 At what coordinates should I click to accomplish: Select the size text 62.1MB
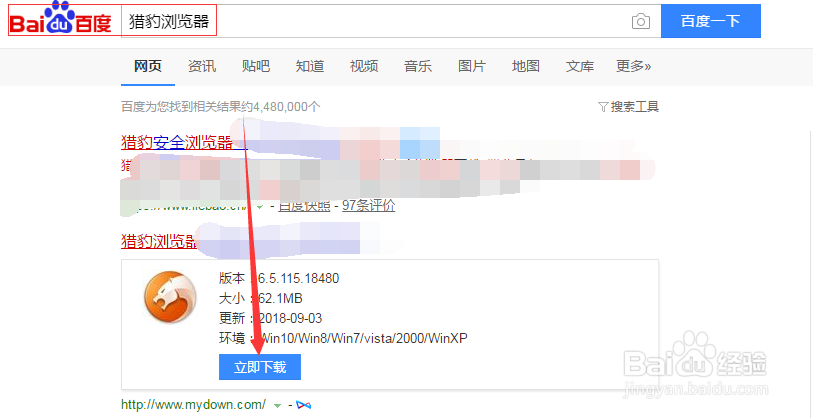click(x=280, y=299)
